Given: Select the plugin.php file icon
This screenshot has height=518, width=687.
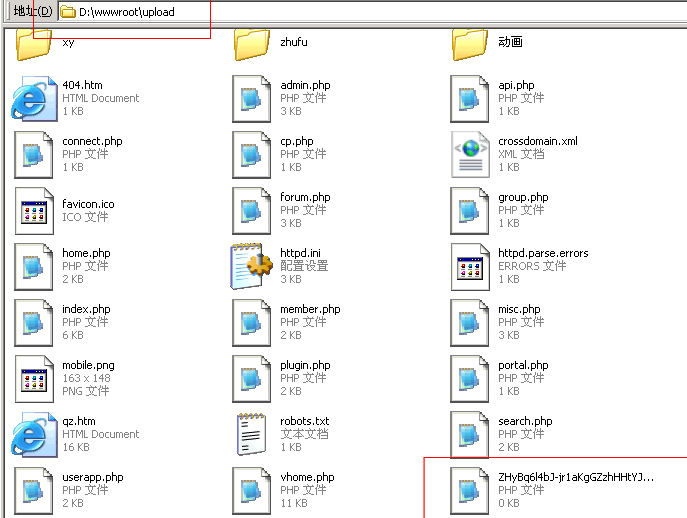Looking at the screenshot, I should click(251, 379).
